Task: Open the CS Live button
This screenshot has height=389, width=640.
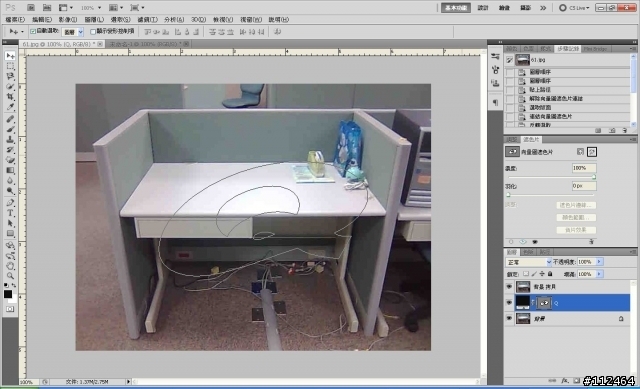Action: click(x=575, y=8)
